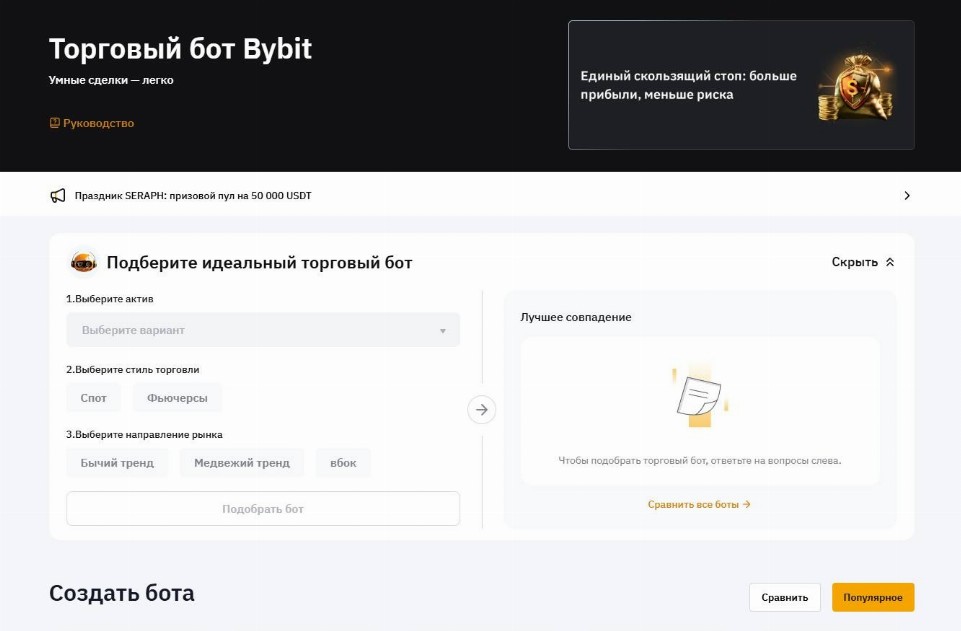
Task: Open the Выберите вариант asset dropdown
Action: click(263, 330)
